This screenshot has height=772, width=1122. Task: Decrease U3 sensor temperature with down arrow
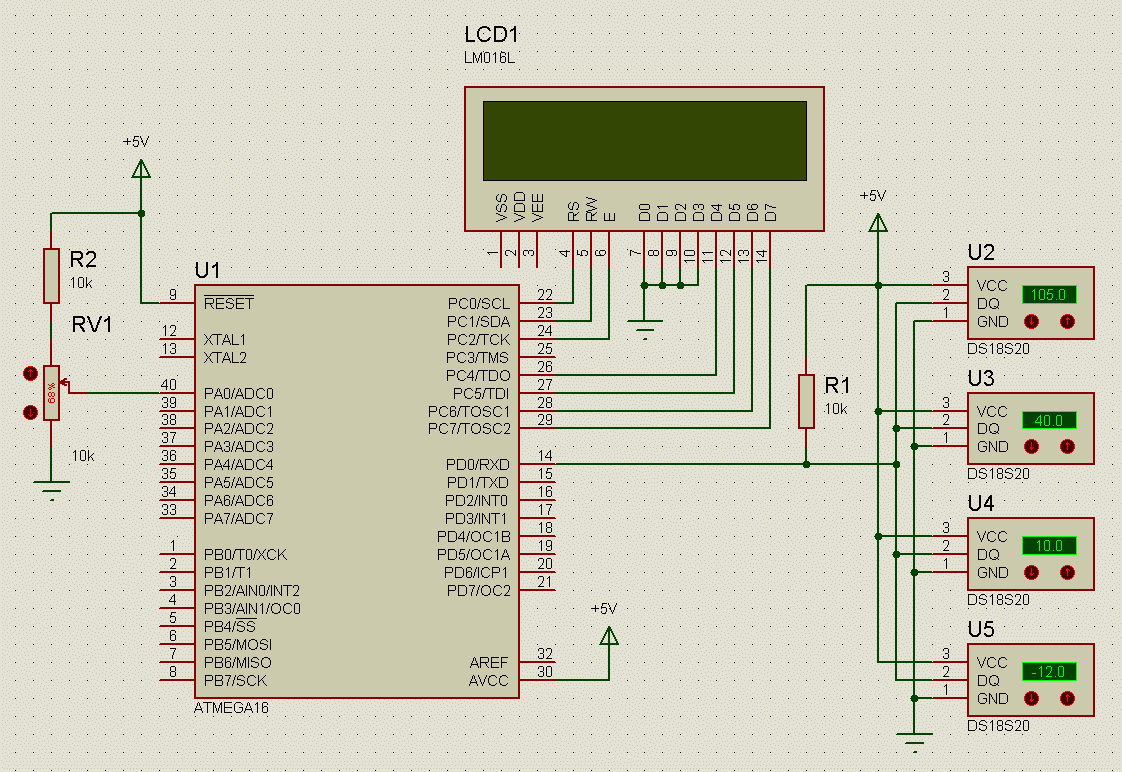tap(1031, 446)
